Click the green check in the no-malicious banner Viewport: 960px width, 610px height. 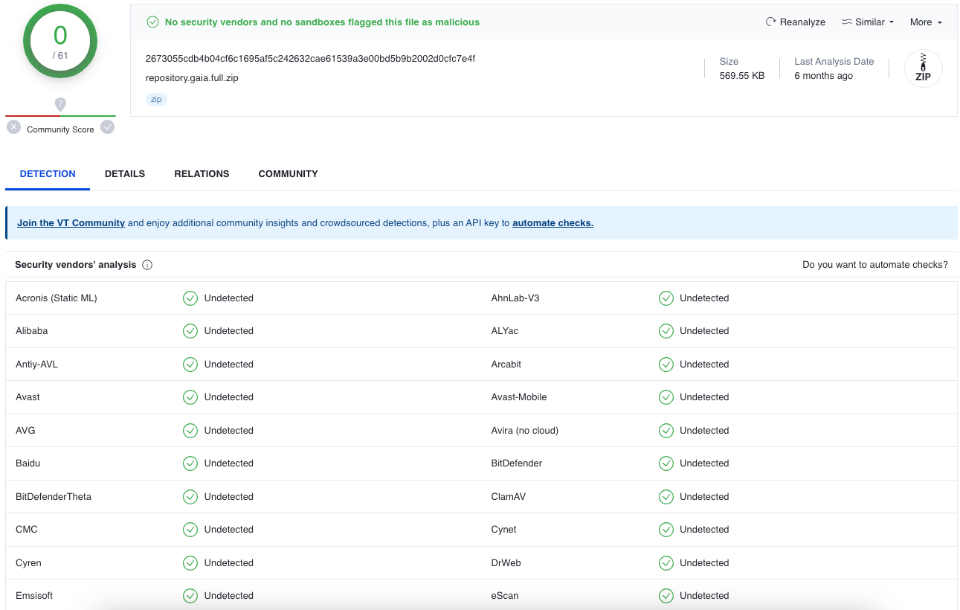pos(152,22)
